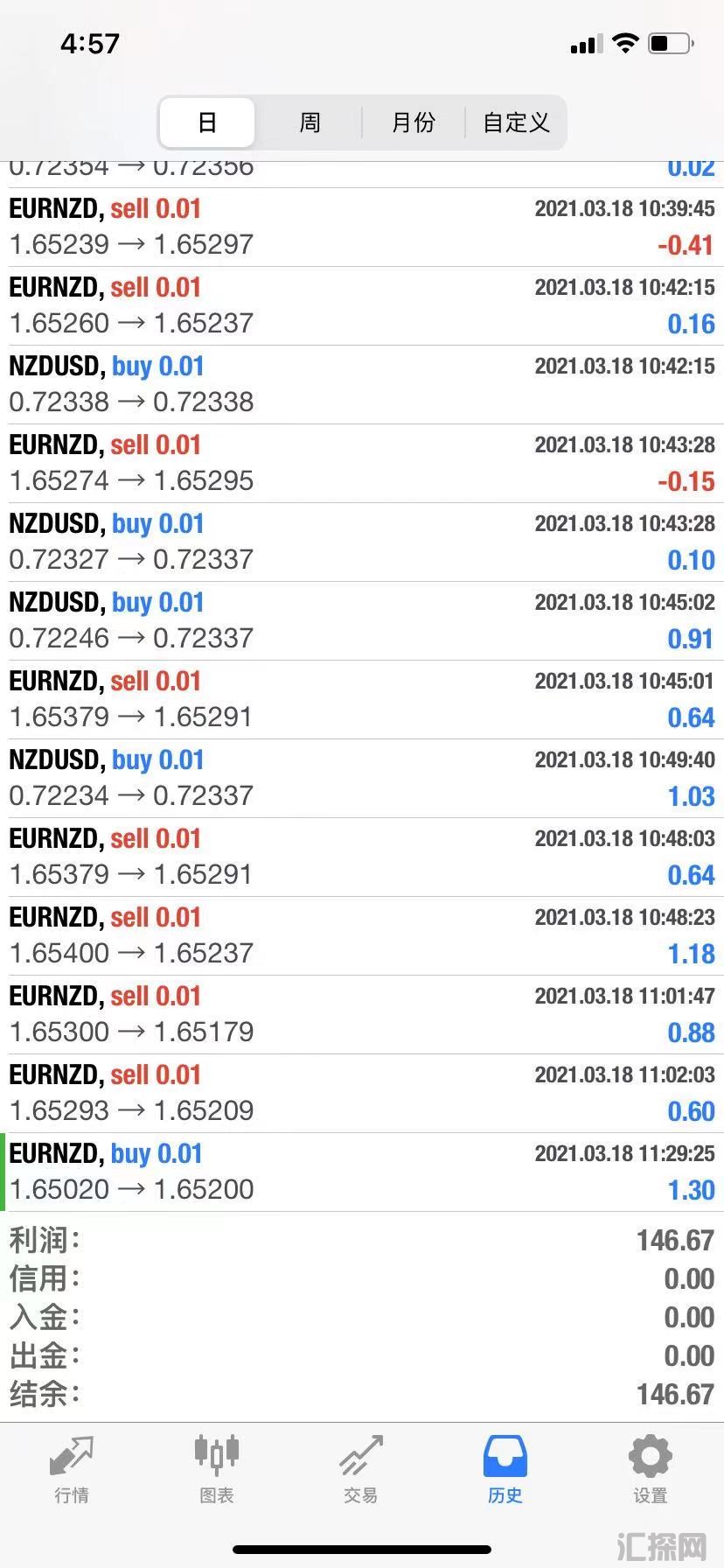Image resolution: width=724 pixels, height=1568 pixels.
Task: Tap the 4:57 status bar clock
Action: [90, 43]
